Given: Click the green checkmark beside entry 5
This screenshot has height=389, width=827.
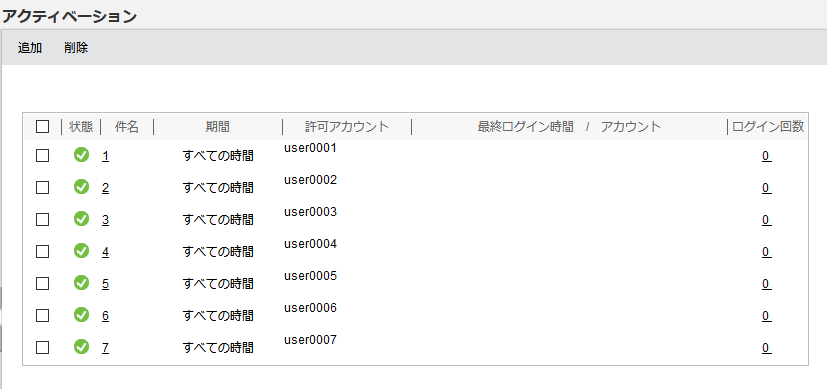Looking at the screenshot, I should coord(81,283).
